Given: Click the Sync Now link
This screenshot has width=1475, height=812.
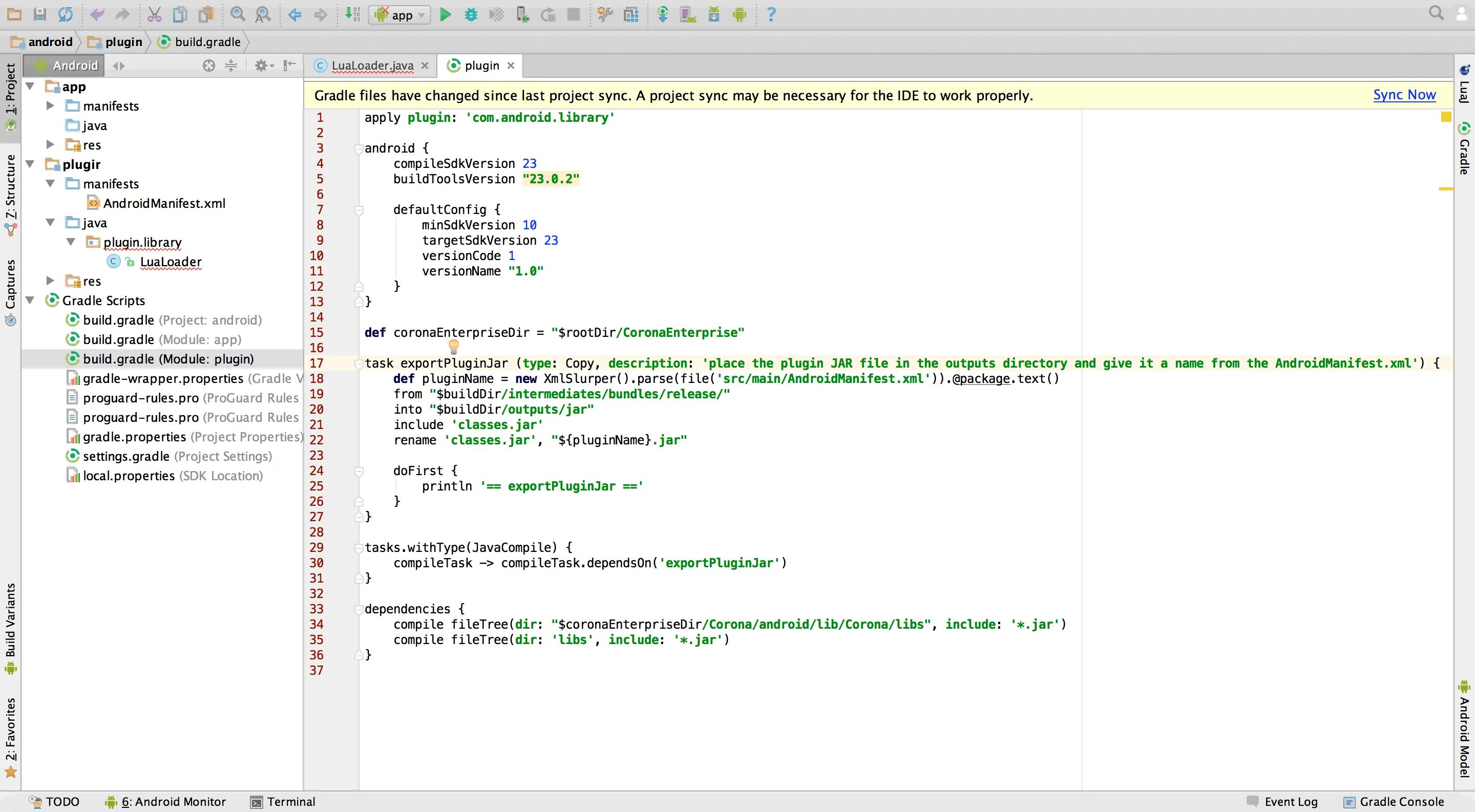Looking at the screenshot, I should coord(1403,95).
